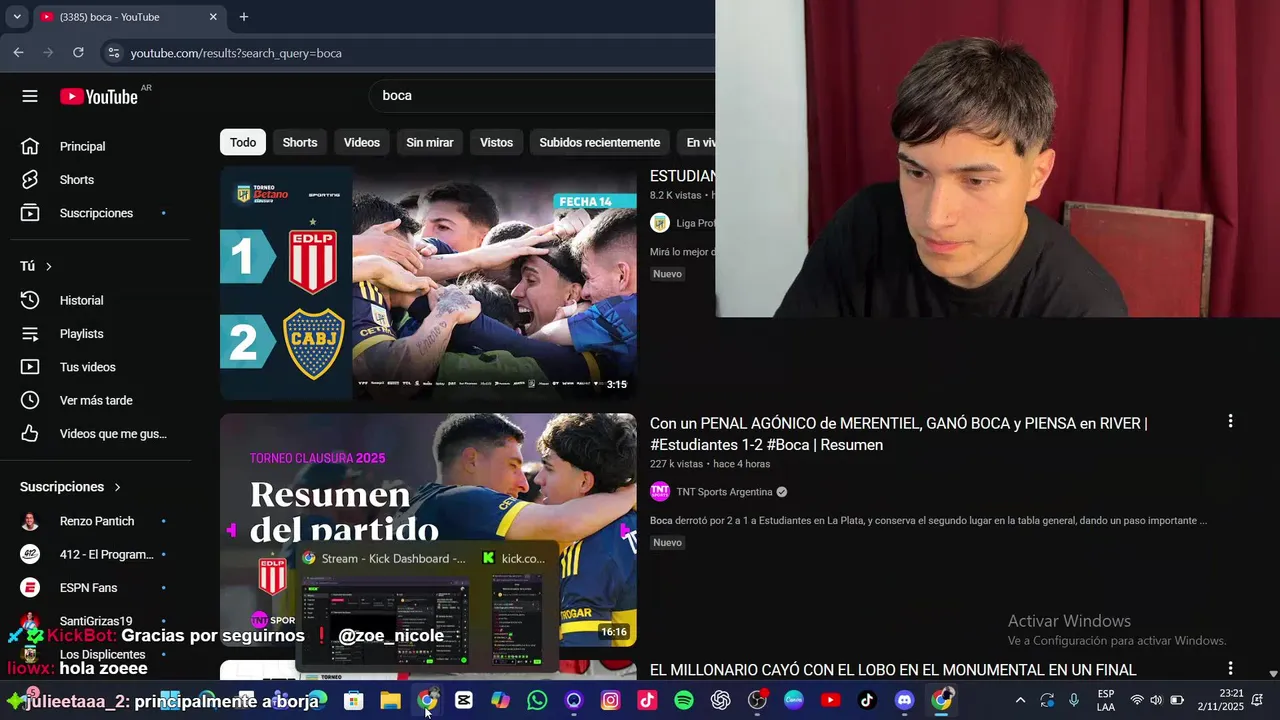Click the Chrome address bar URL
1280x720 pixels.
[x=236, y=53]
